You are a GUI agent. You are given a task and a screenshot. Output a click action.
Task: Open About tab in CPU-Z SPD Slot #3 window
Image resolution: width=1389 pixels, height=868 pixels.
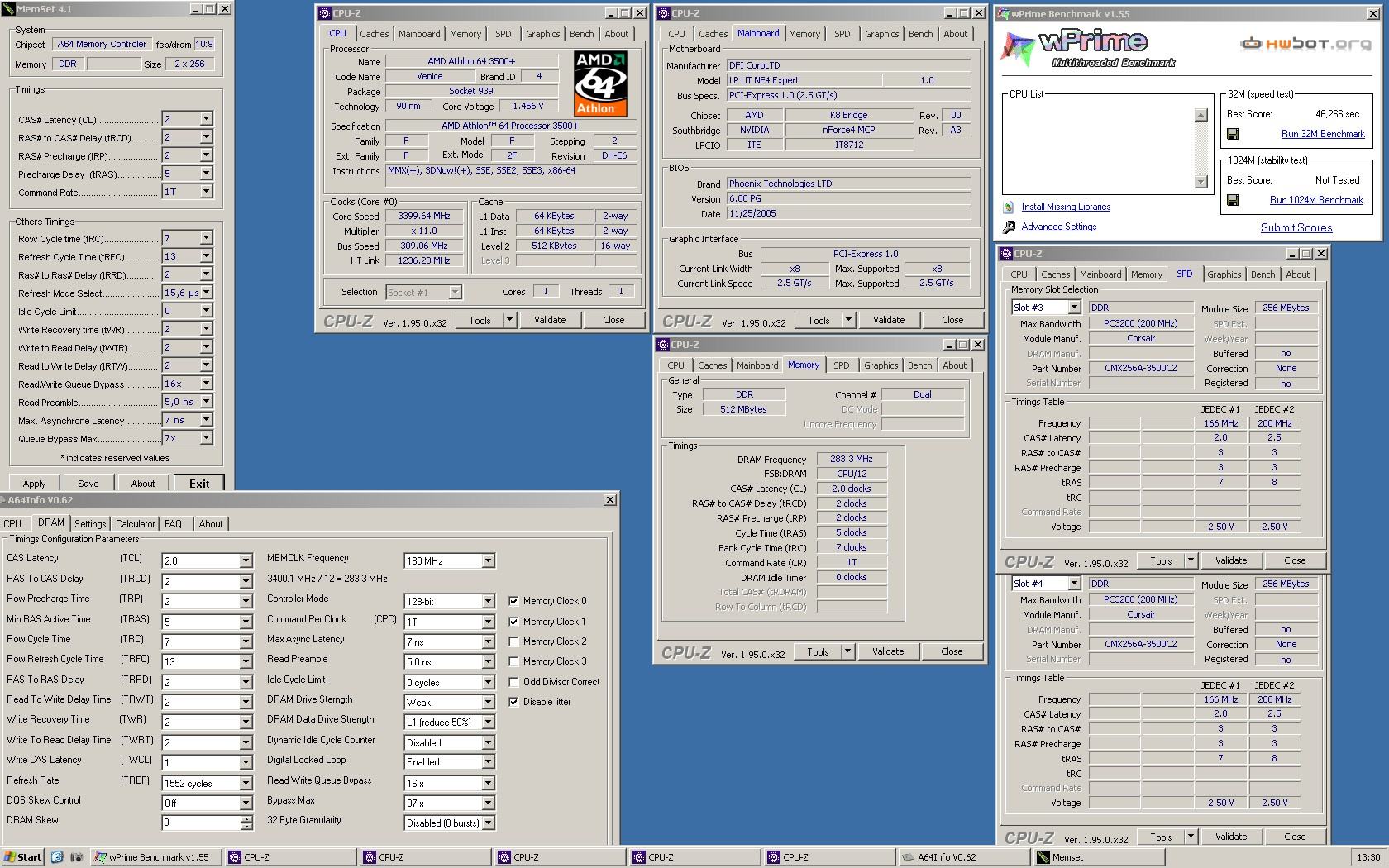click(1297, 274)
